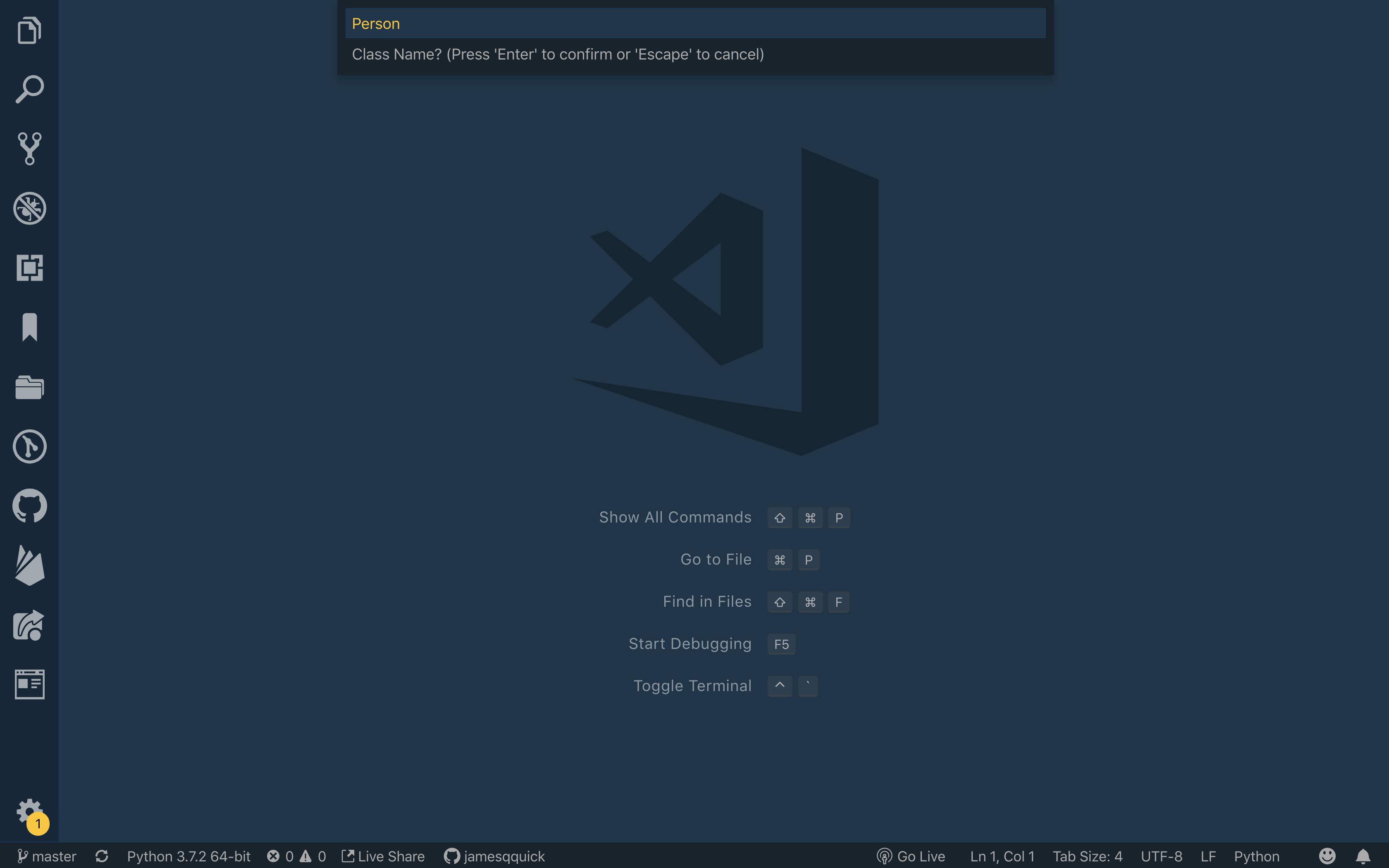Open the Search magnifier icon
The image size is (1389, 868).
click(29, 89)
